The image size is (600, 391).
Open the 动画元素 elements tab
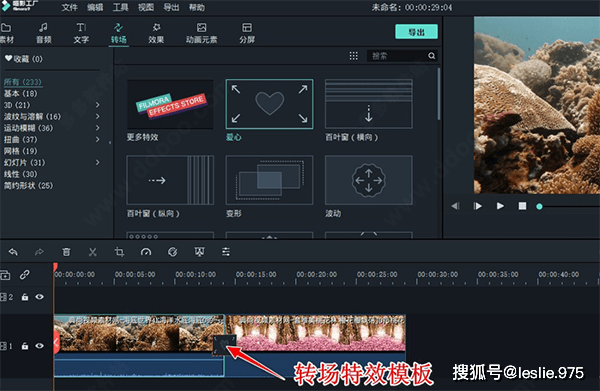click(202, 33)
